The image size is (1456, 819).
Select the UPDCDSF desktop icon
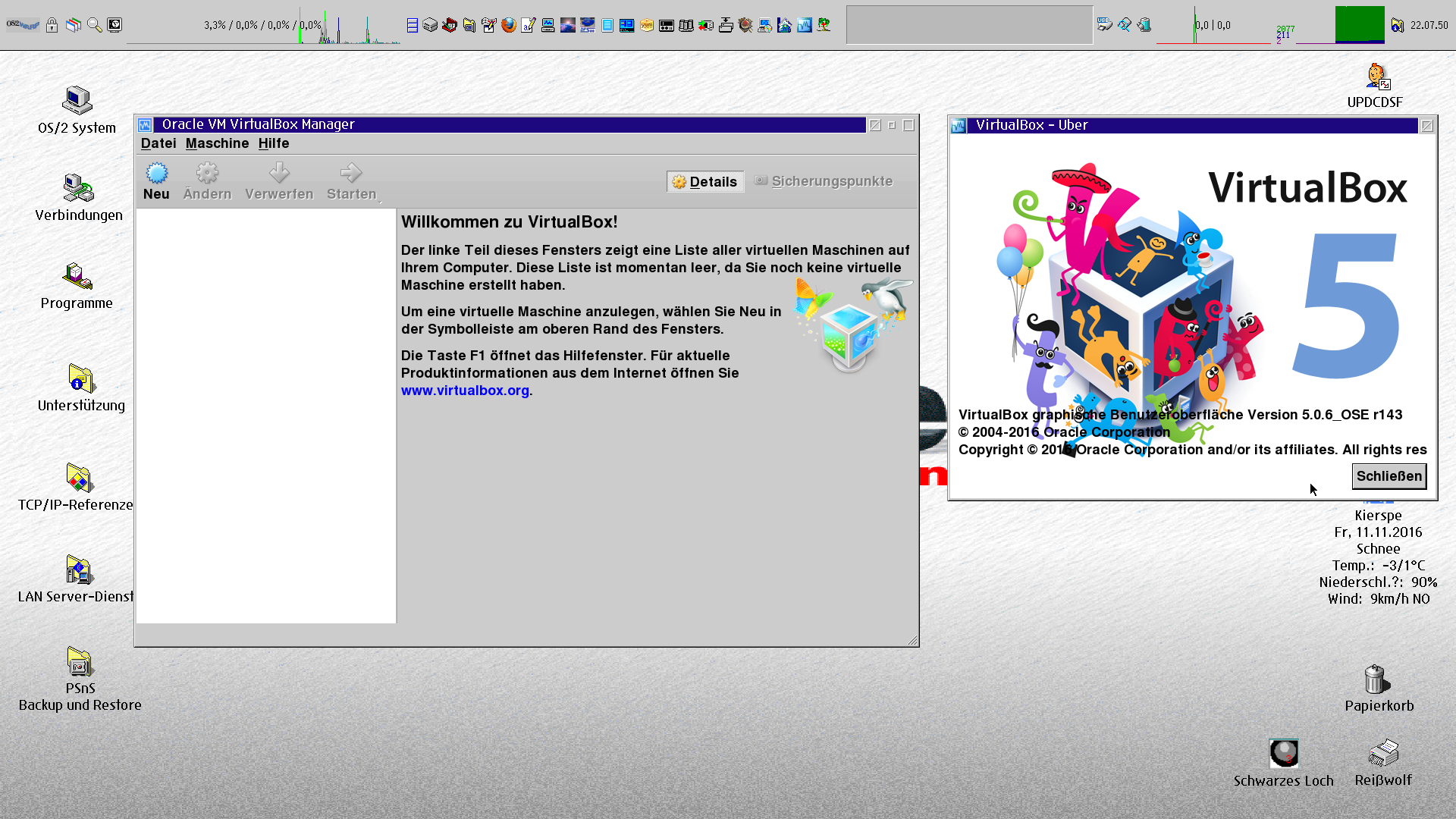[1375, 86]
